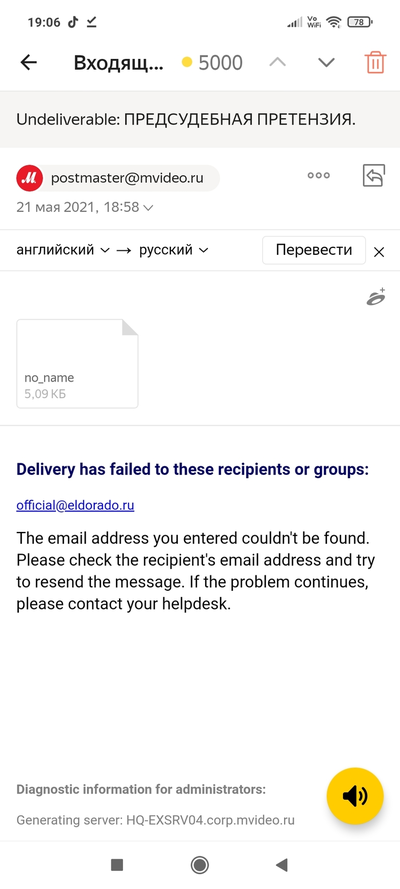Open the русский target language dropdown
Image resolution: width=400 pixels, height=889 pixels.
(x=173, y=250)
